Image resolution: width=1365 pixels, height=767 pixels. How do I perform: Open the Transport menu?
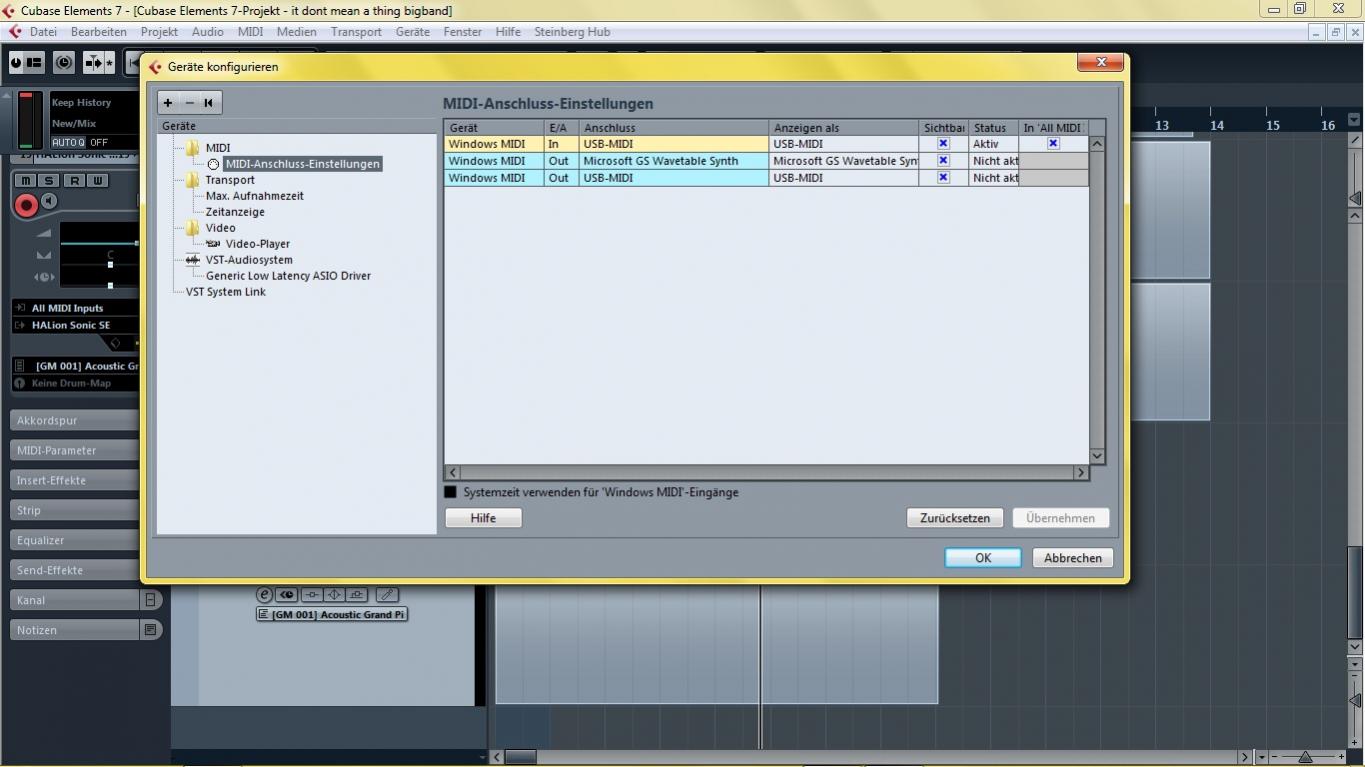pyautogui.click(x=356, y=32)
